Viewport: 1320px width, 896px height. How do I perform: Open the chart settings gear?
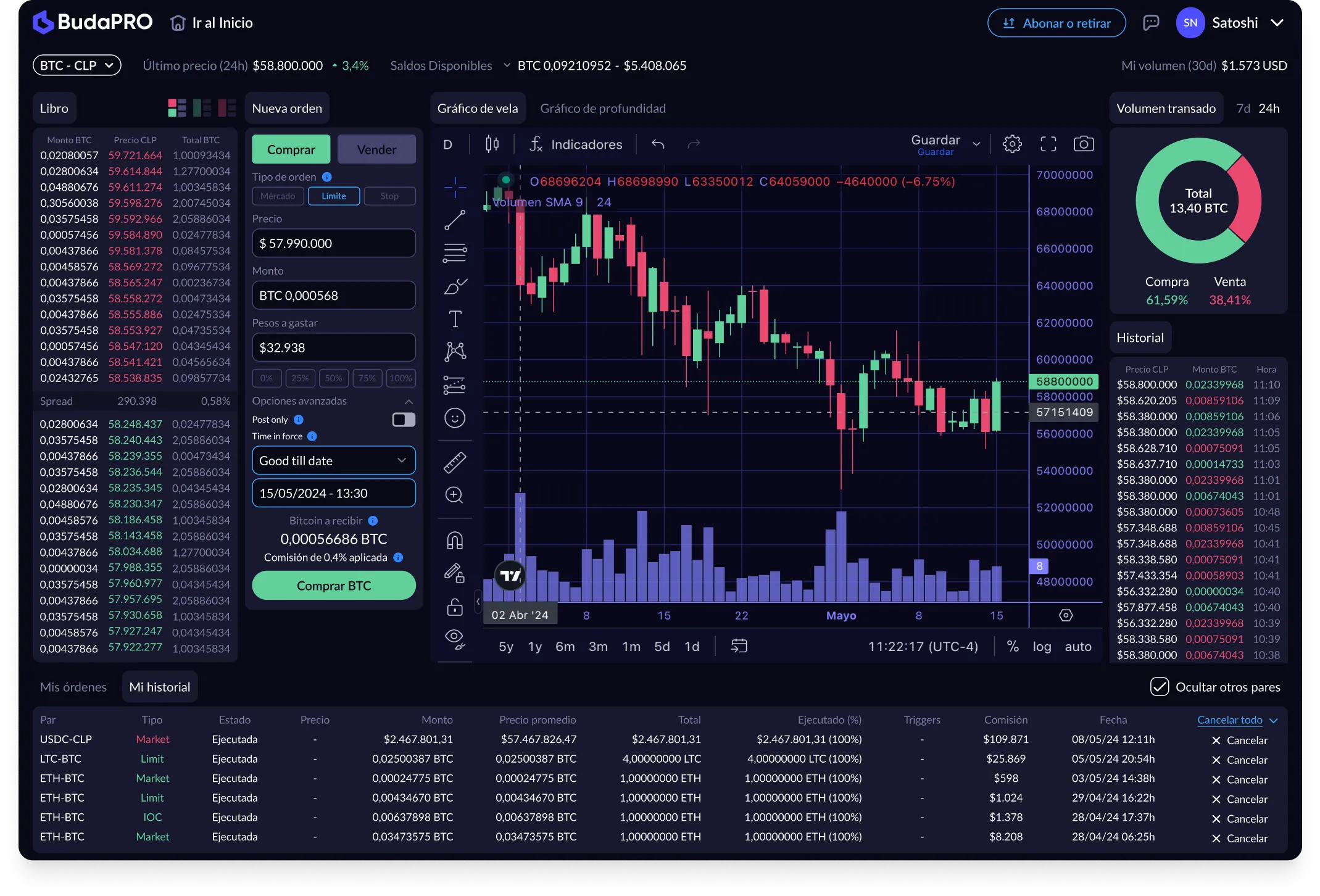[x=1011, y=144]
